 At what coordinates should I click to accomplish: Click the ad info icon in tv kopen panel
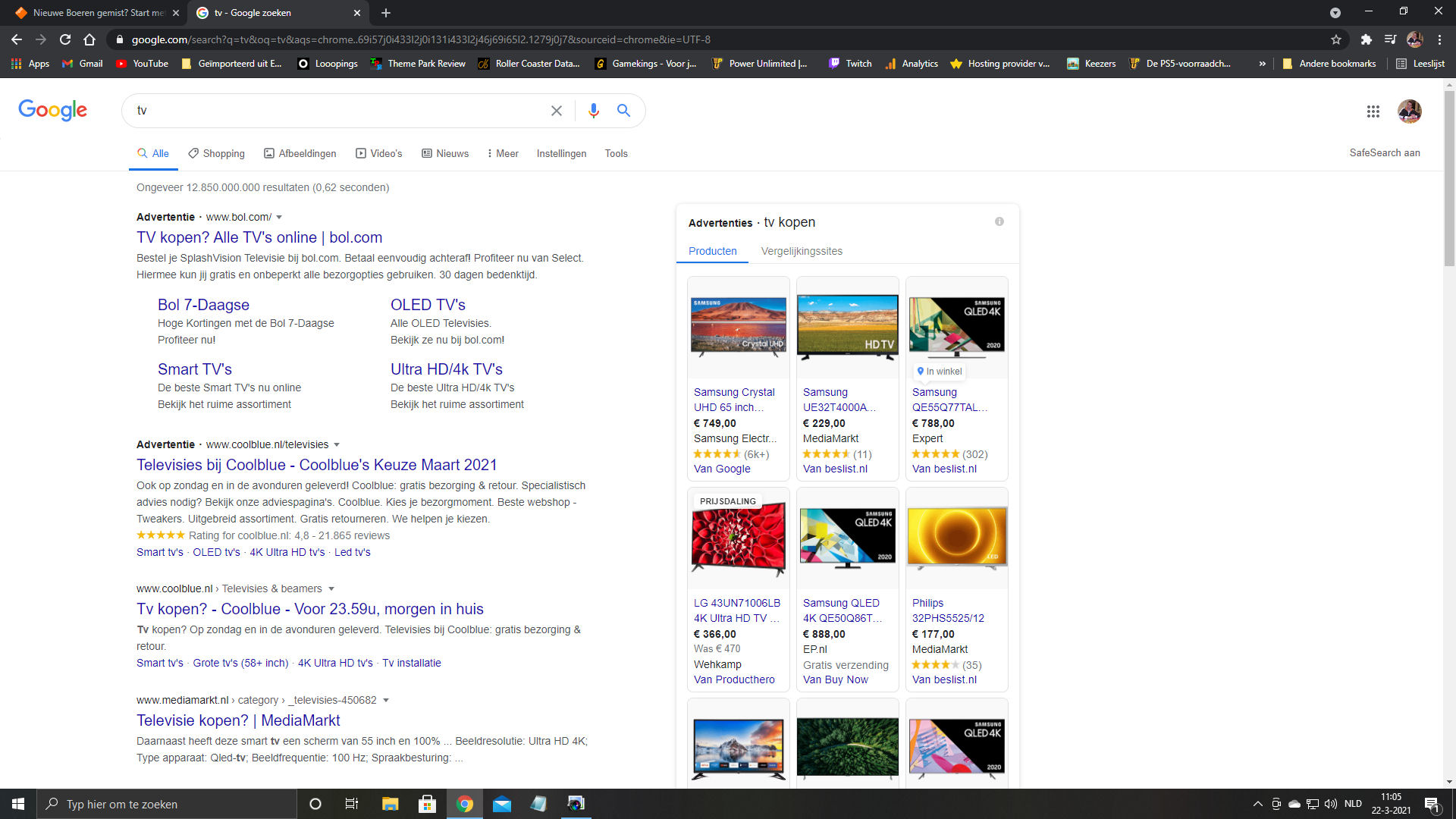pos(999,221)
